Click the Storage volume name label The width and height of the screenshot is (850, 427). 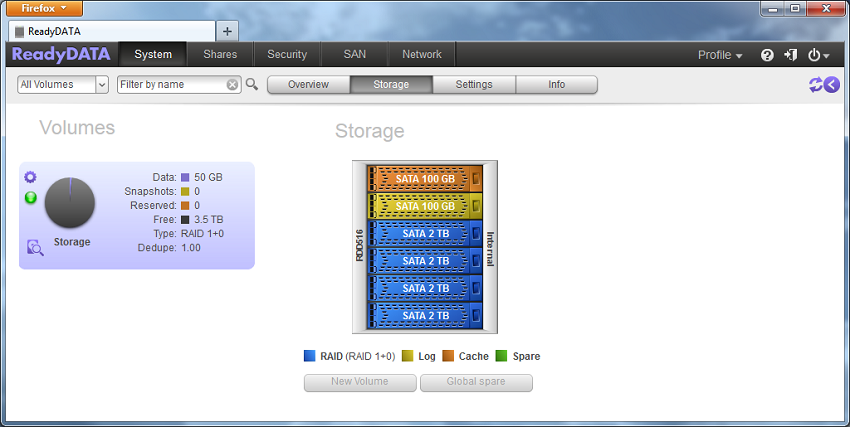point(72,242)
